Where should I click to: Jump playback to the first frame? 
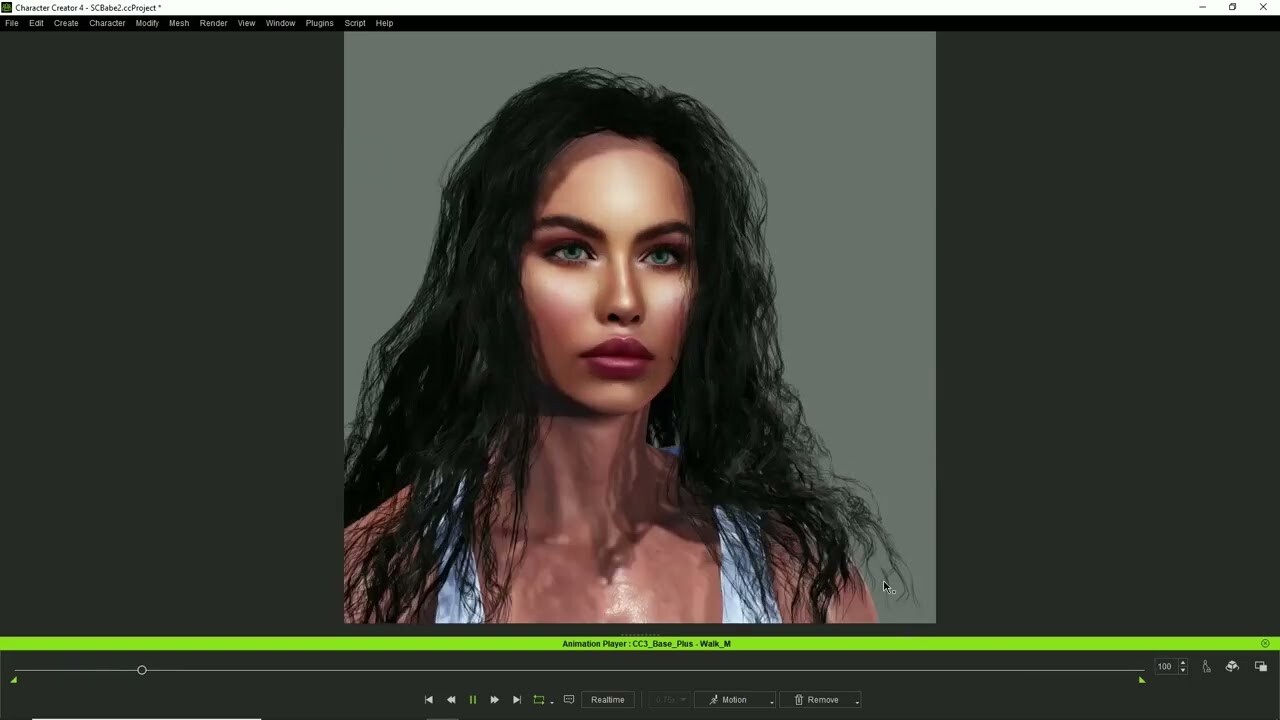coord(427,699)
